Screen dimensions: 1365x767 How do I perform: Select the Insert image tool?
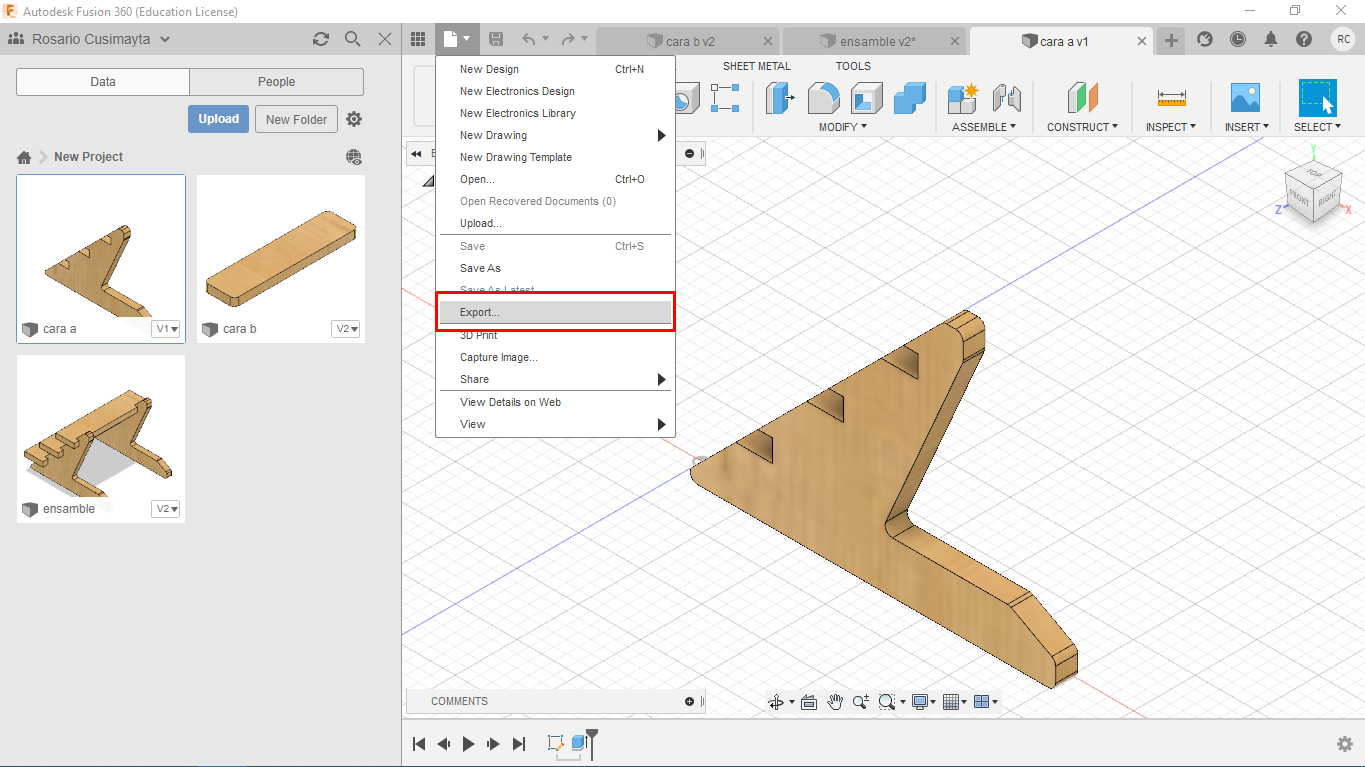tap(1245, 98)
